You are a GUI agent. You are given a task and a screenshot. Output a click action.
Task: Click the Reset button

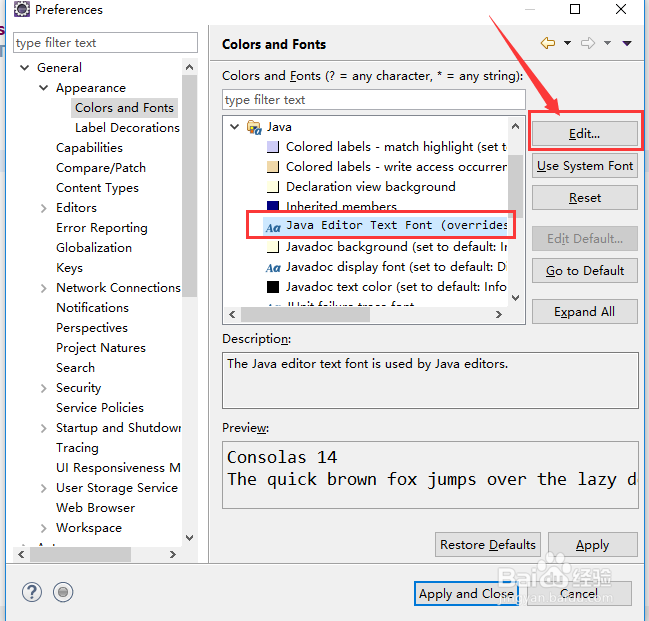coord(584,197)
